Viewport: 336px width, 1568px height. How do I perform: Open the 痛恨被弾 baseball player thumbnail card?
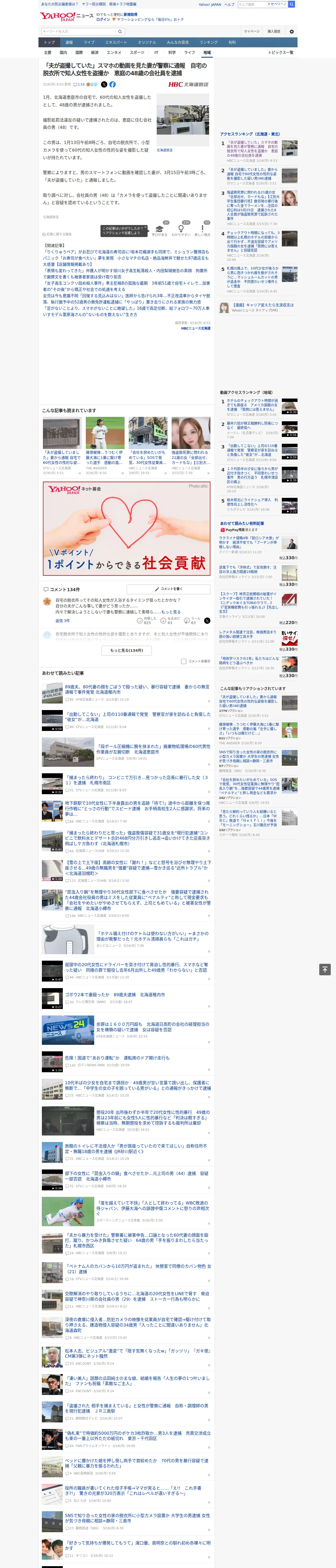105,433
